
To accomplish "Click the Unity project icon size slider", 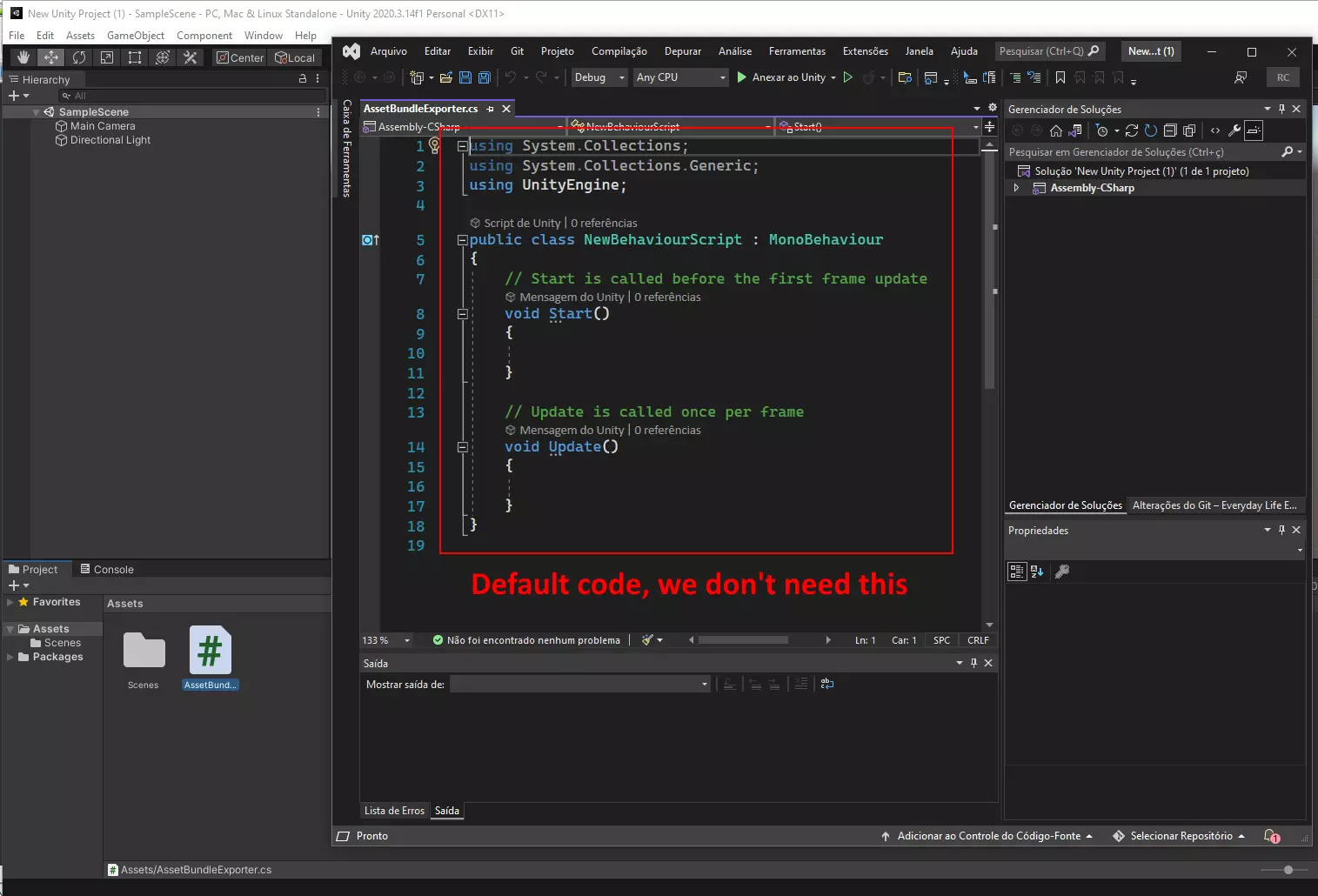I will click(x=1288, y=870).
